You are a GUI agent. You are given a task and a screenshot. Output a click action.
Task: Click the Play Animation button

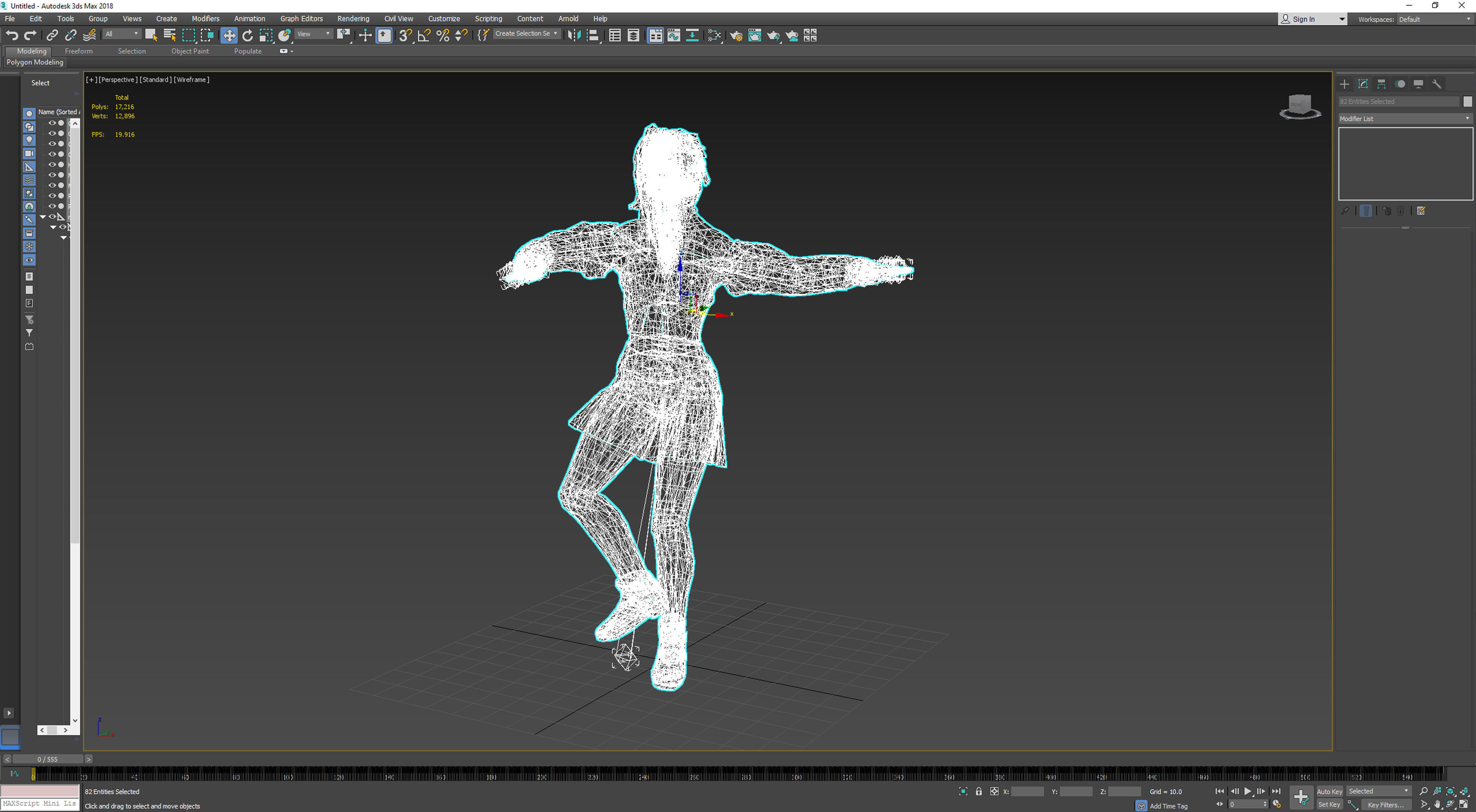(1248, 791)
